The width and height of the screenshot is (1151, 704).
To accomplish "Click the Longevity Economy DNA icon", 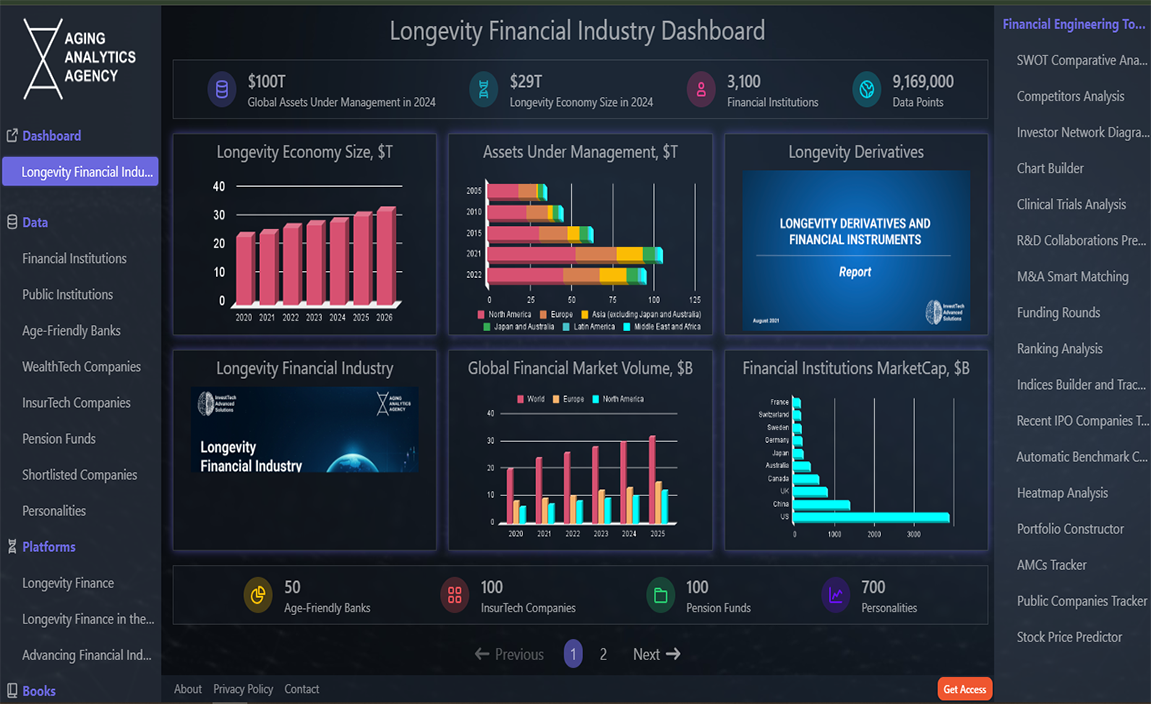I will click(x=483, y=90).
